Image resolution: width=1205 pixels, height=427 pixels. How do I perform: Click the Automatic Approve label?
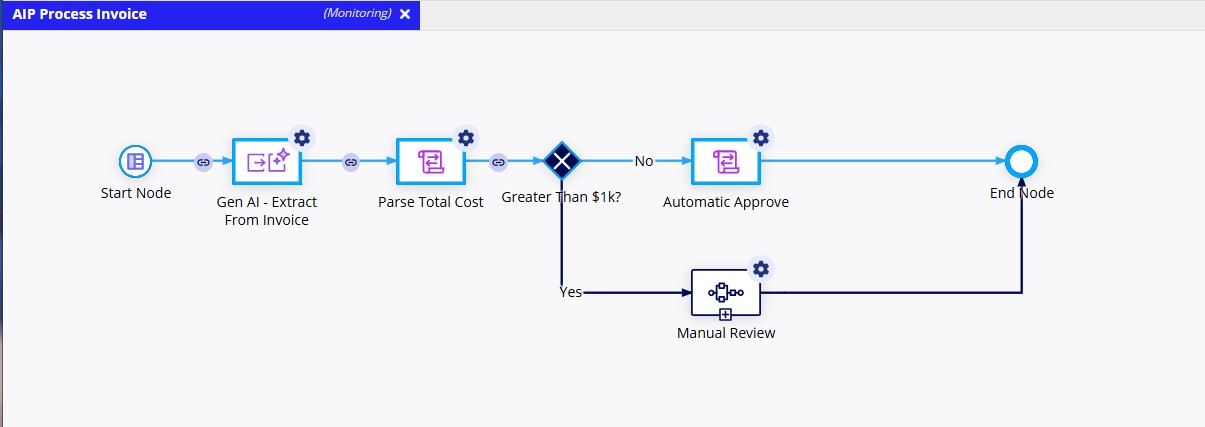point(726,202)
